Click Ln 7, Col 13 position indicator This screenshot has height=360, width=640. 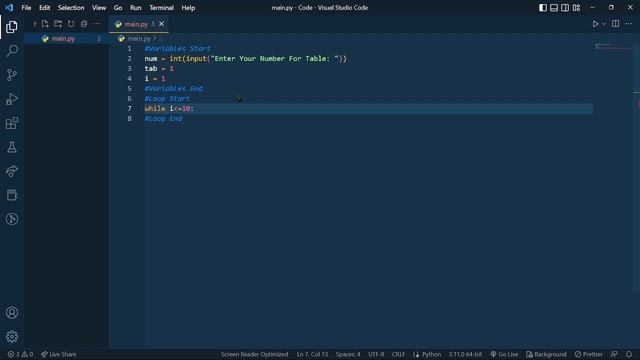click(312, 354)
